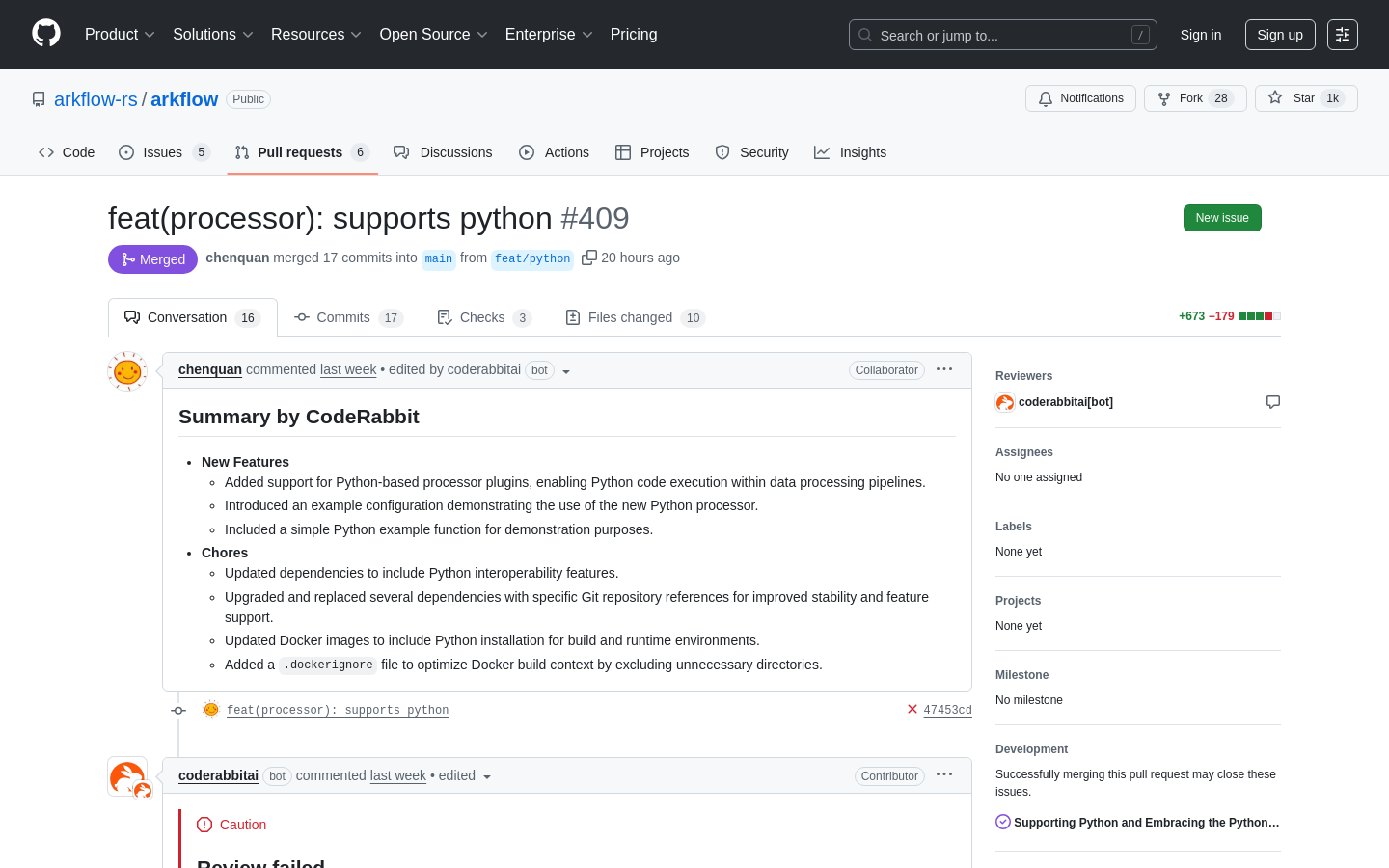Click the Contributor badge

(x=889, y=776)
